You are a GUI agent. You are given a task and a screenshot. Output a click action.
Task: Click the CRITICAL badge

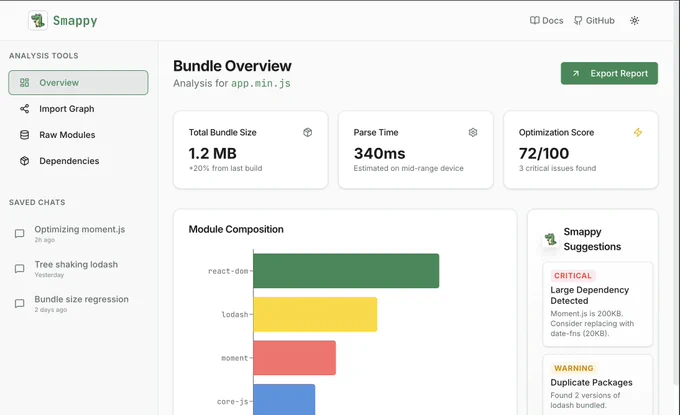click(573, 276)
